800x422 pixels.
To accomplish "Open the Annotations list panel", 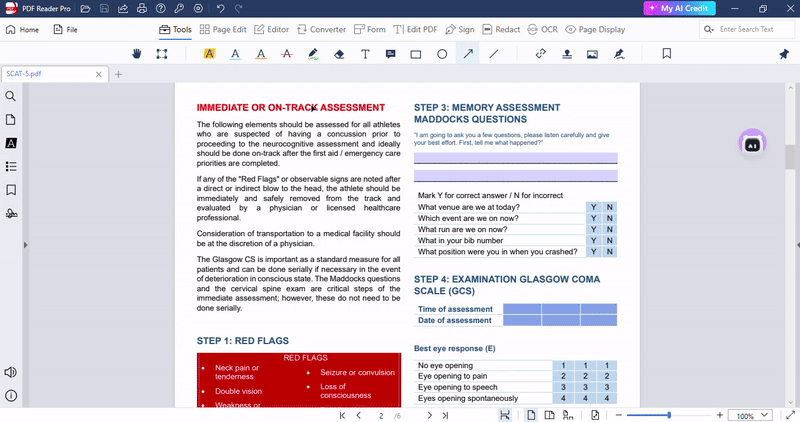I will tap(11, 143).
